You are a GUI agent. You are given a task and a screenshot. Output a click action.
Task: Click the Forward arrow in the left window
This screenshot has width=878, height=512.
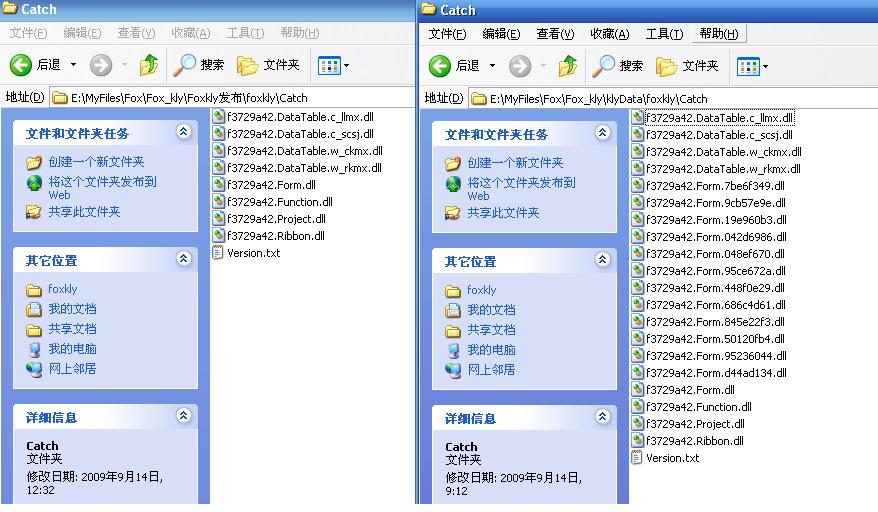point(101,65)
